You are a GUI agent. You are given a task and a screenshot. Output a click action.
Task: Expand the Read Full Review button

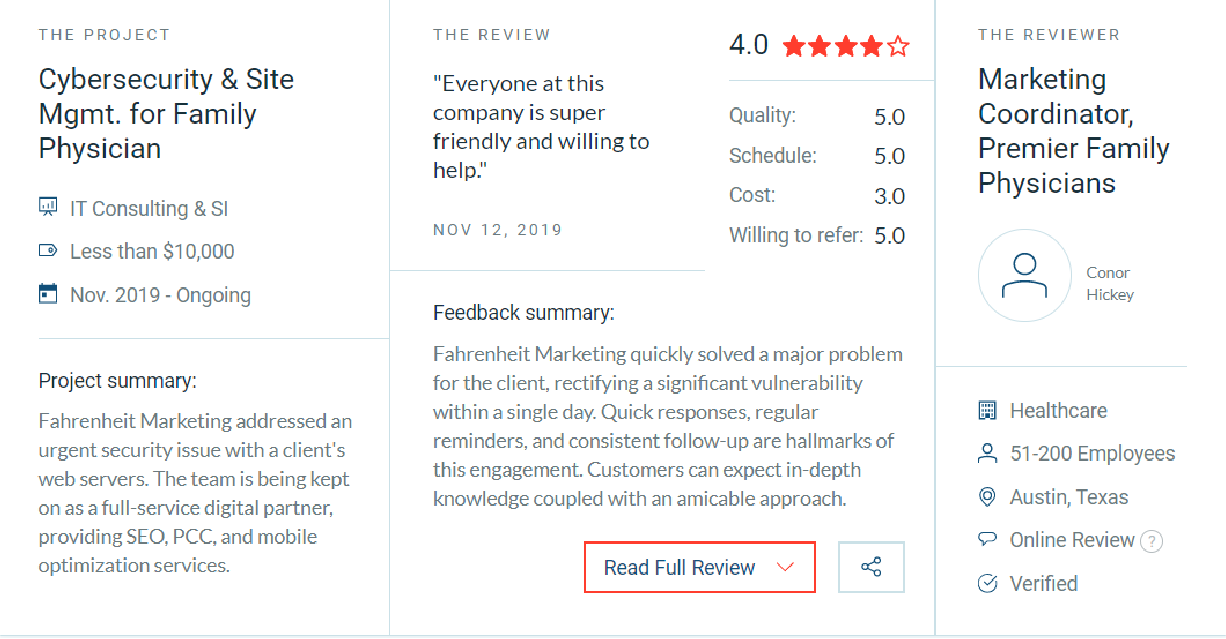coord(700,567)
